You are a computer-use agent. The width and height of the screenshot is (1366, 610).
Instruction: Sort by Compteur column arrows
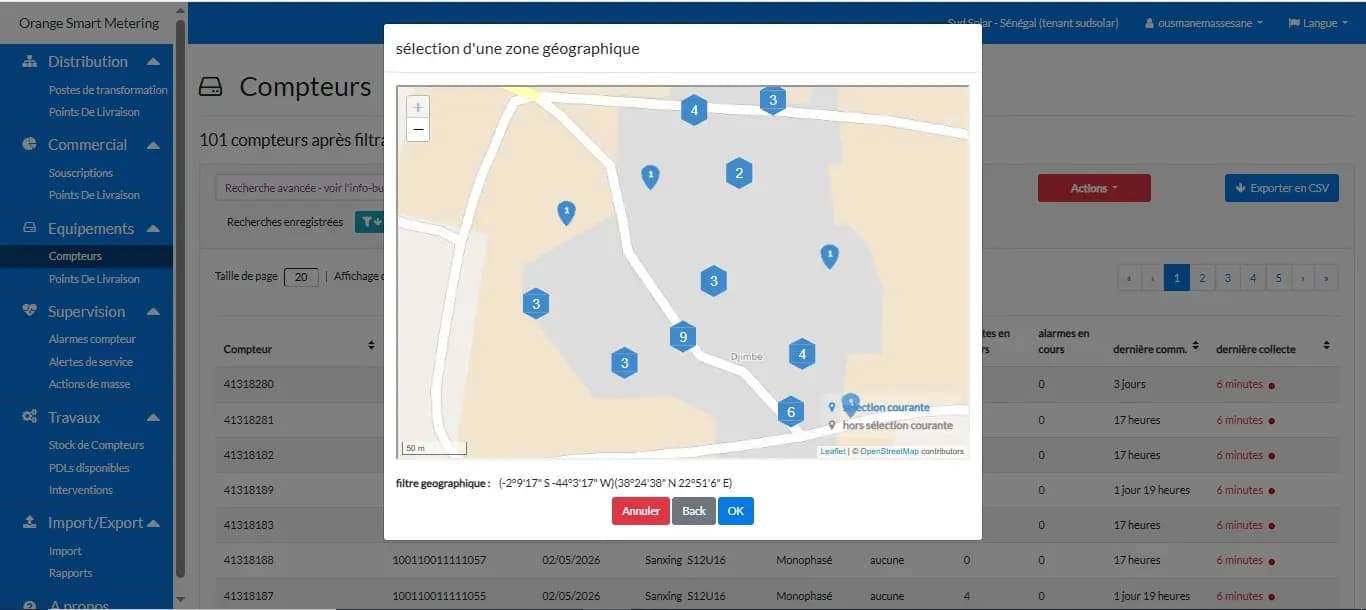coord(371,345)
